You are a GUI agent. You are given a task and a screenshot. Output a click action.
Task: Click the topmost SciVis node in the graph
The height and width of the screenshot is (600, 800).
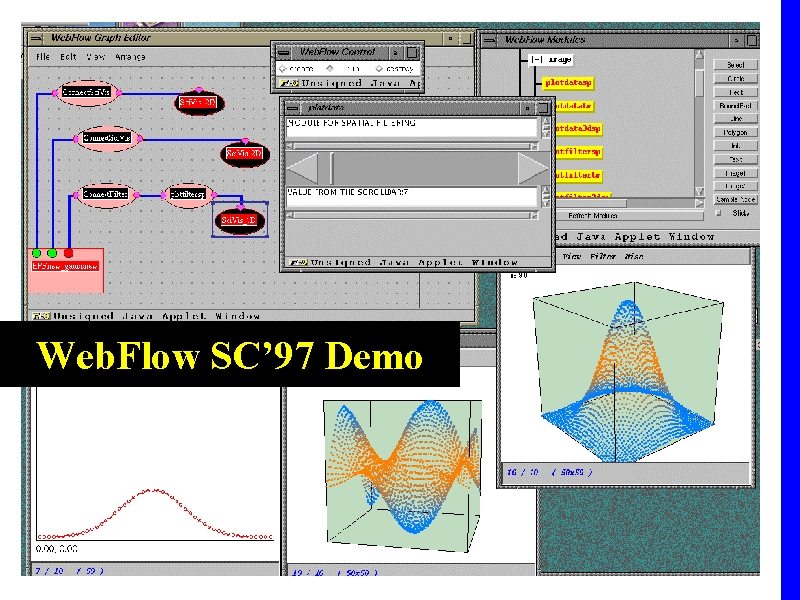pyautogui.click(x=198, y=103)
